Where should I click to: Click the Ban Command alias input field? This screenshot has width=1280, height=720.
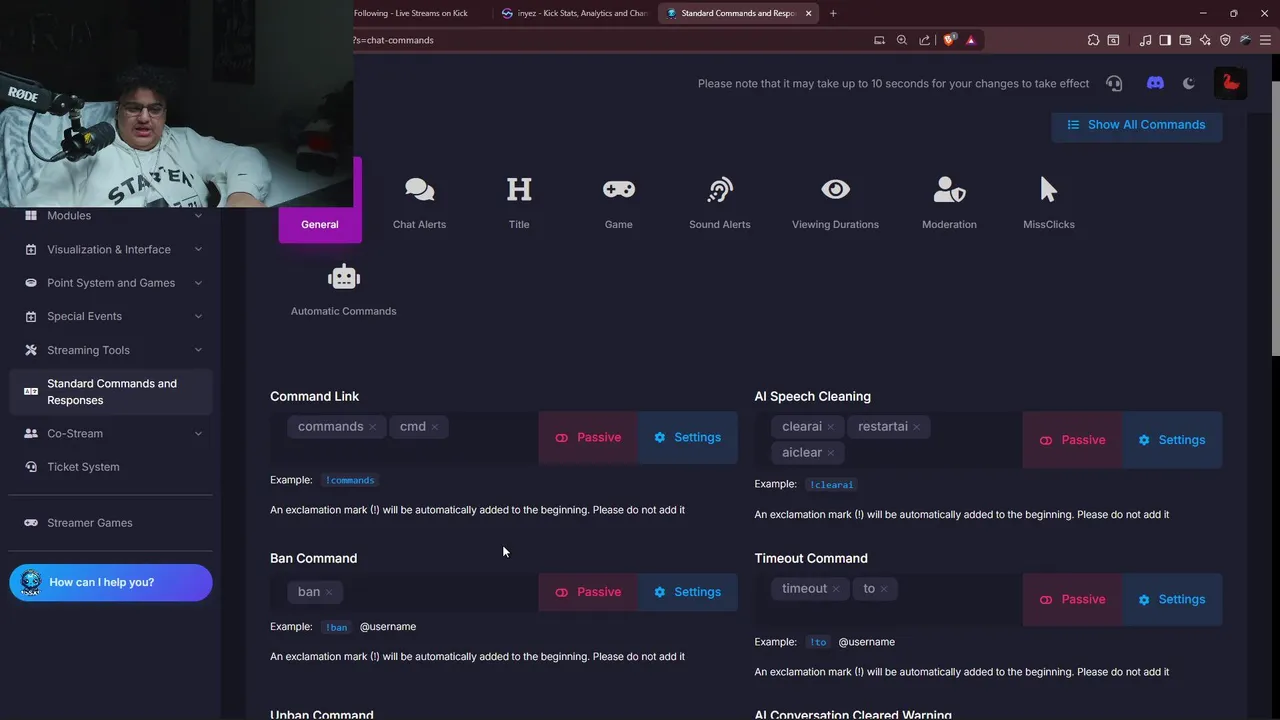point(404,592)
